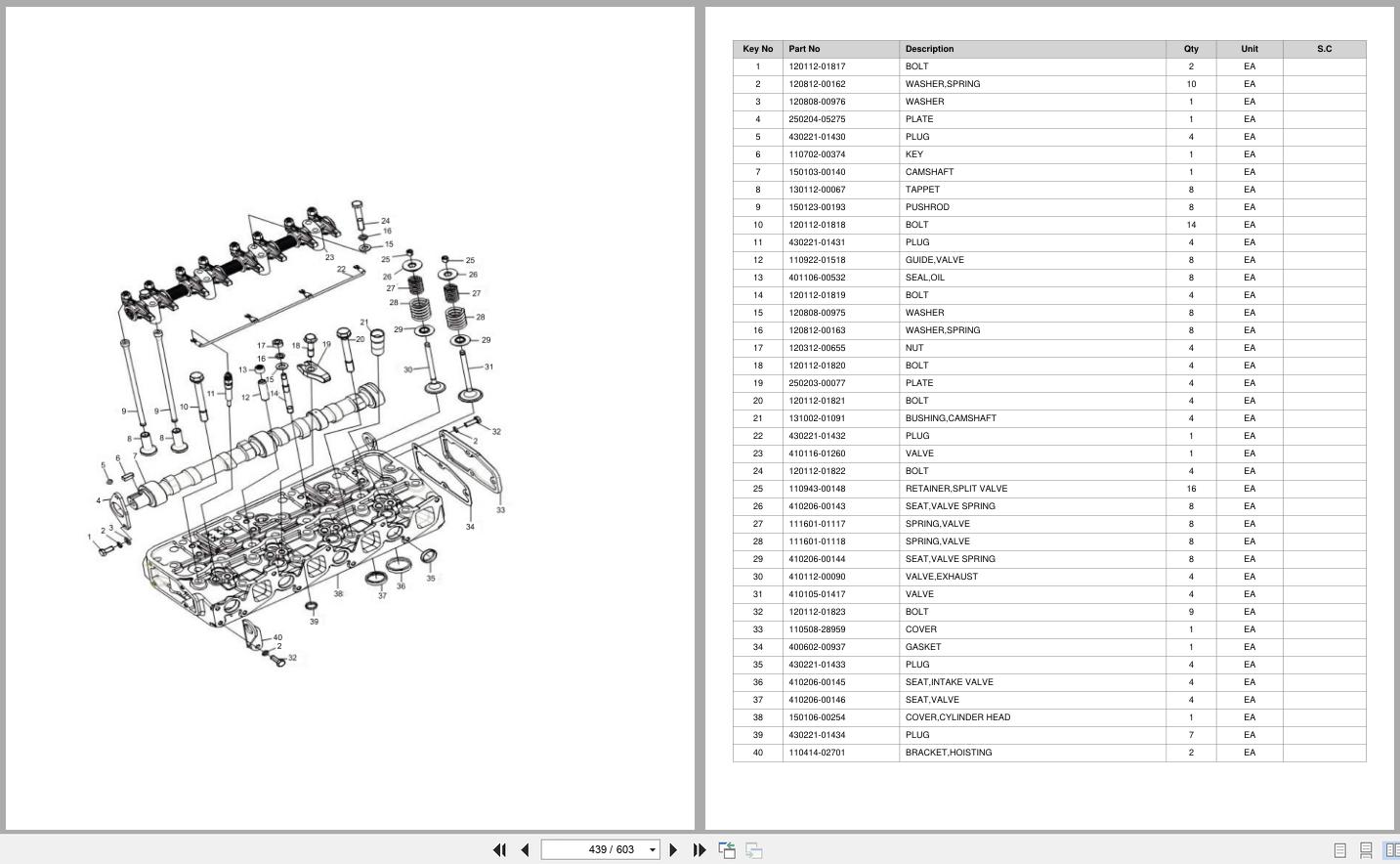Select part number 110508-28959
Image resolution: width=1400 pixels, height=864 pixels.
point(818,629)
